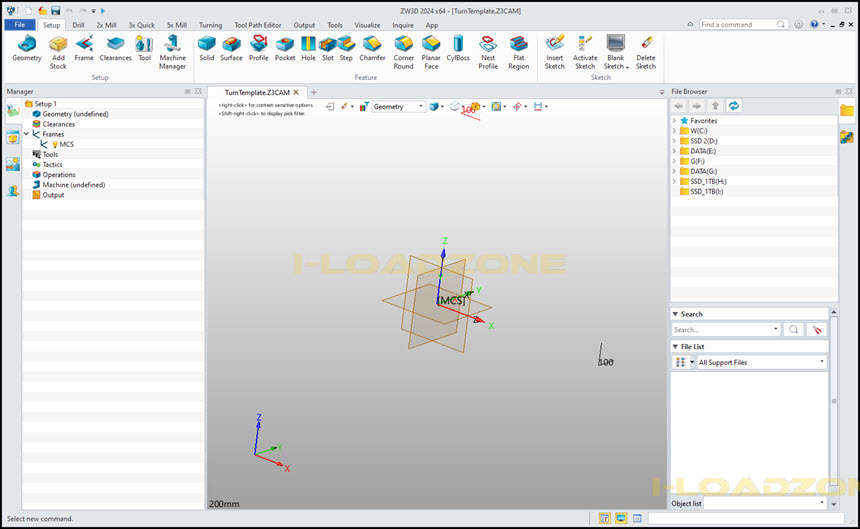The width and height of the screenshot is (860, 529).
Task: Add a new document tab
Action: pos(314,92)
